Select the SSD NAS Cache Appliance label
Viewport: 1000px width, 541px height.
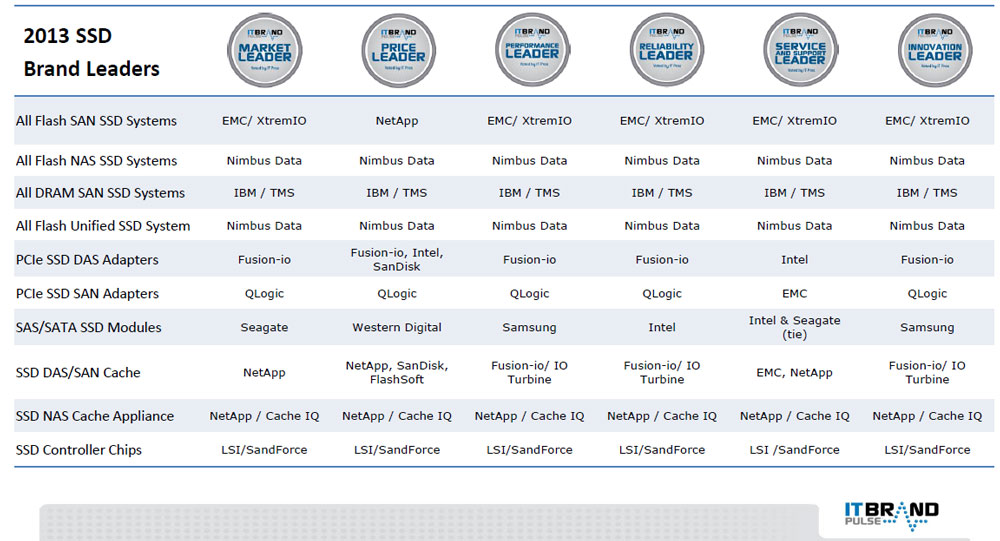click(x=95, y=416)
